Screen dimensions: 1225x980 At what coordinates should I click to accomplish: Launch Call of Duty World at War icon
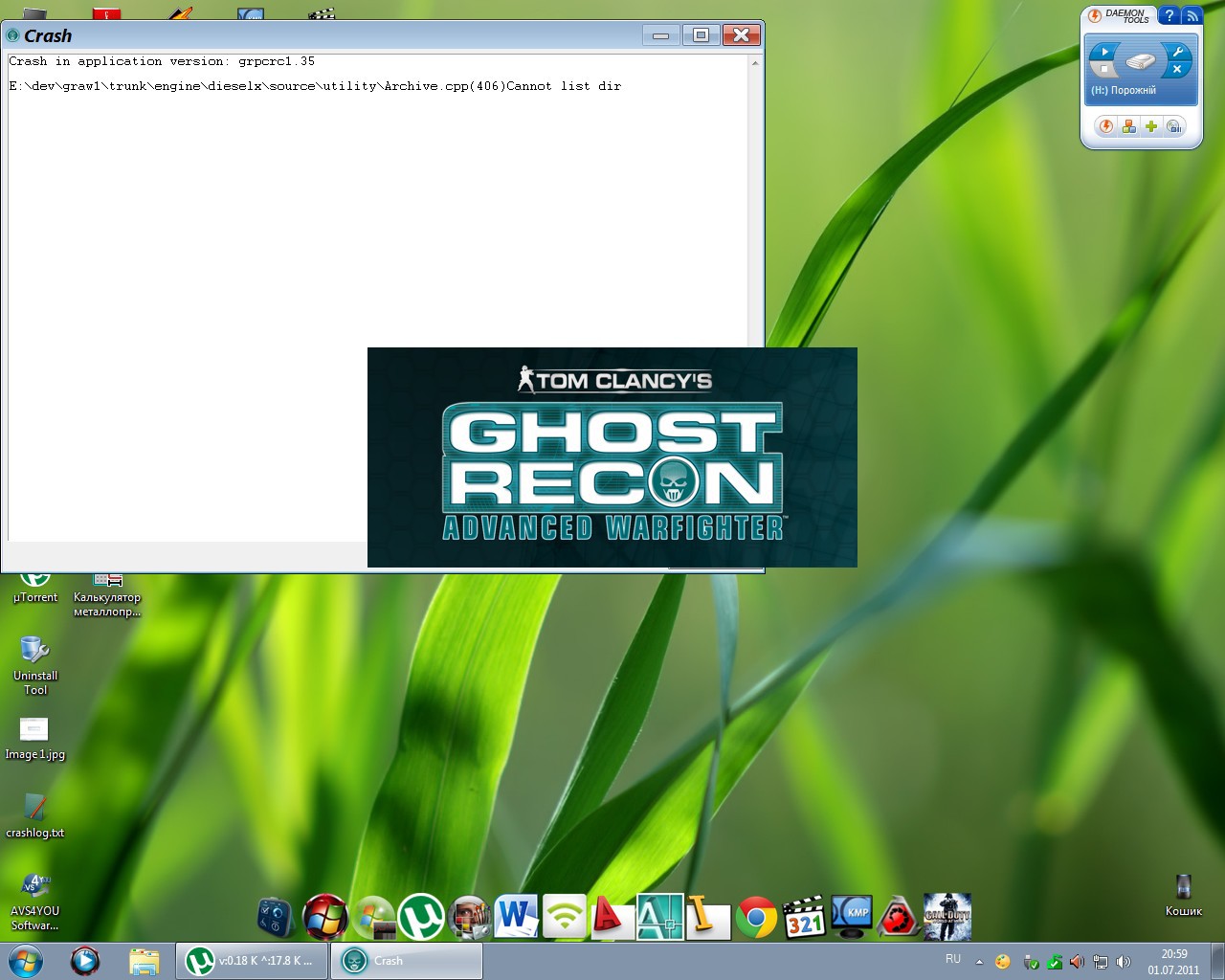tap(947, 917)
